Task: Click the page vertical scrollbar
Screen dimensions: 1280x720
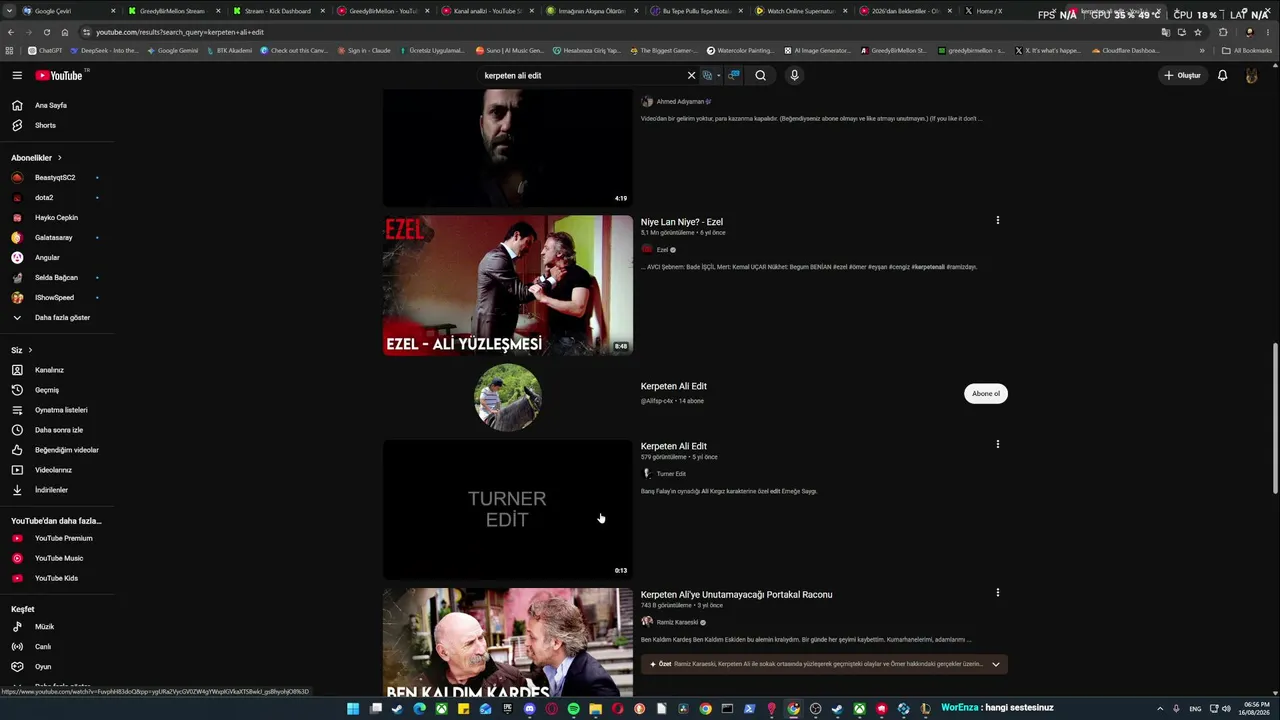Action: tap(1275, 417)
